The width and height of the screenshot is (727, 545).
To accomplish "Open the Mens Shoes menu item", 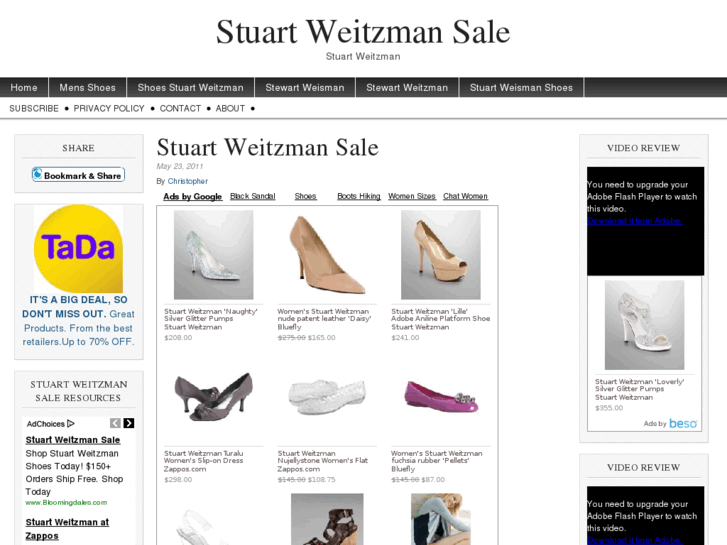I will click(87, 88).
